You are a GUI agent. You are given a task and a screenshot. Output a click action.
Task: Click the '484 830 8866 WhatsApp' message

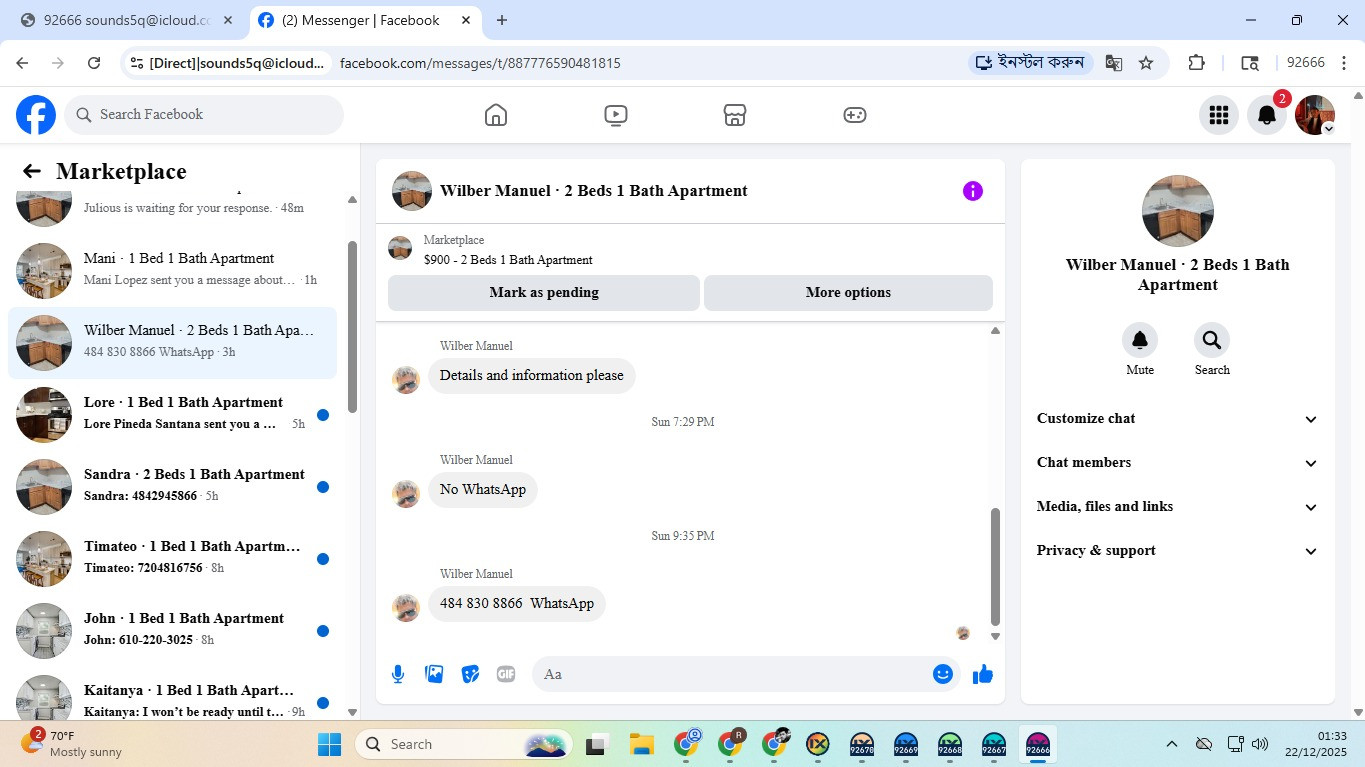(517, 604)
